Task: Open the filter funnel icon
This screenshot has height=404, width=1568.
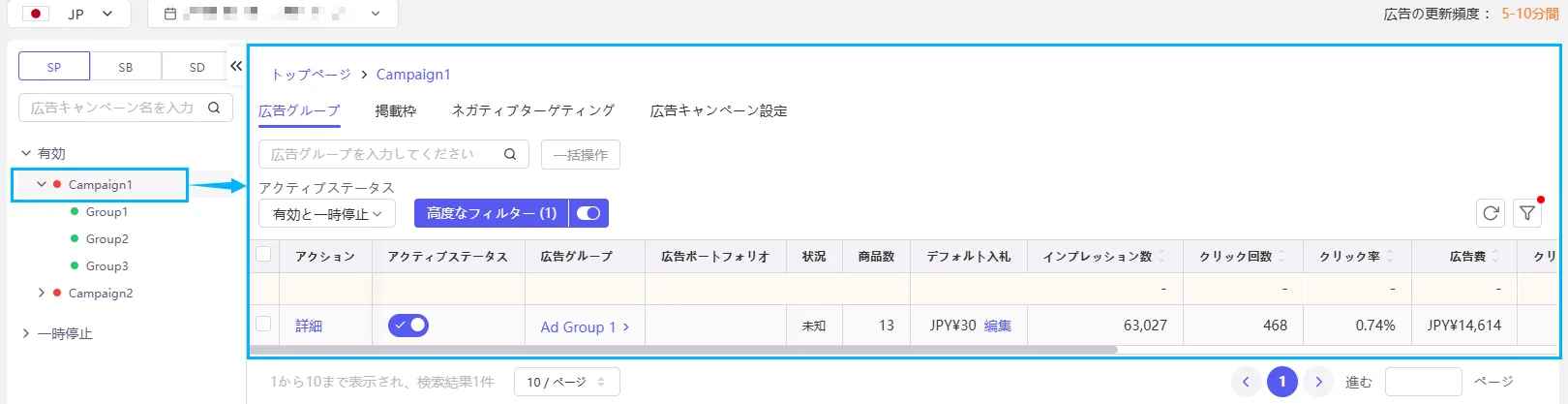Action: pos(1527,213)
